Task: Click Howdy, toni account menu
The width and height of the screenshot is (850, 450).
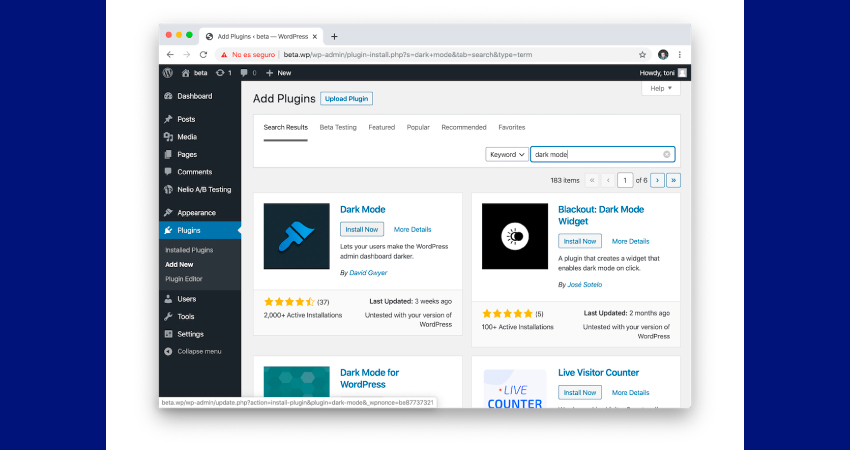Action: [663, 73]
